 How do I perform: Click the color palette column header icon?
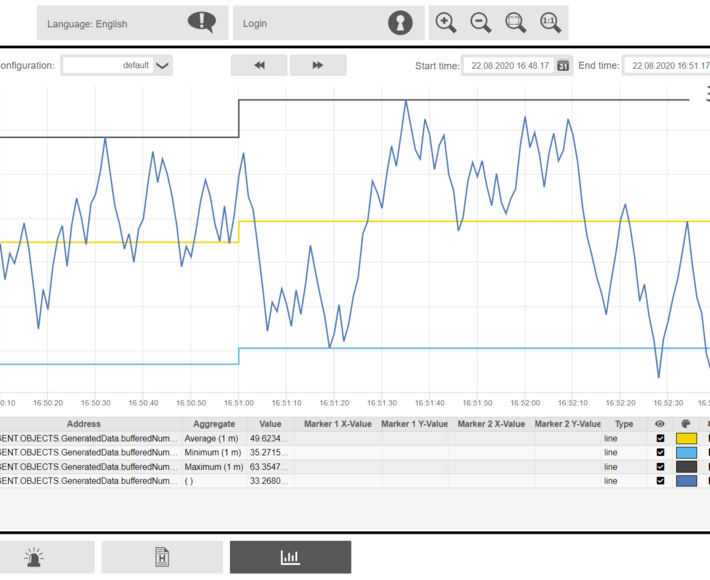[686, 424]
